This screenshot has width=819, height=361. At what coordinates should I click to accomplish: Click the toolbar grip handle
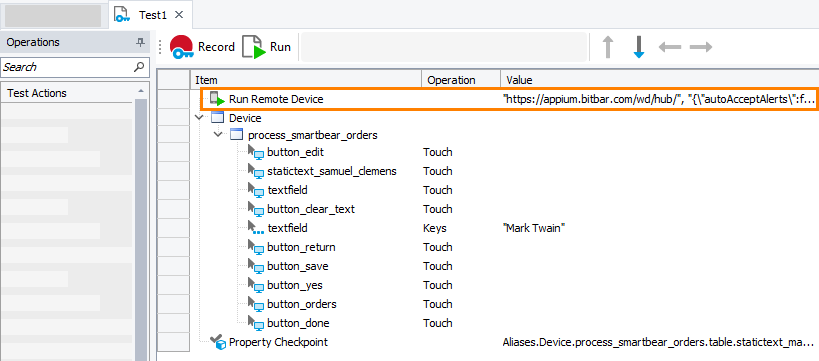(160, 47)
